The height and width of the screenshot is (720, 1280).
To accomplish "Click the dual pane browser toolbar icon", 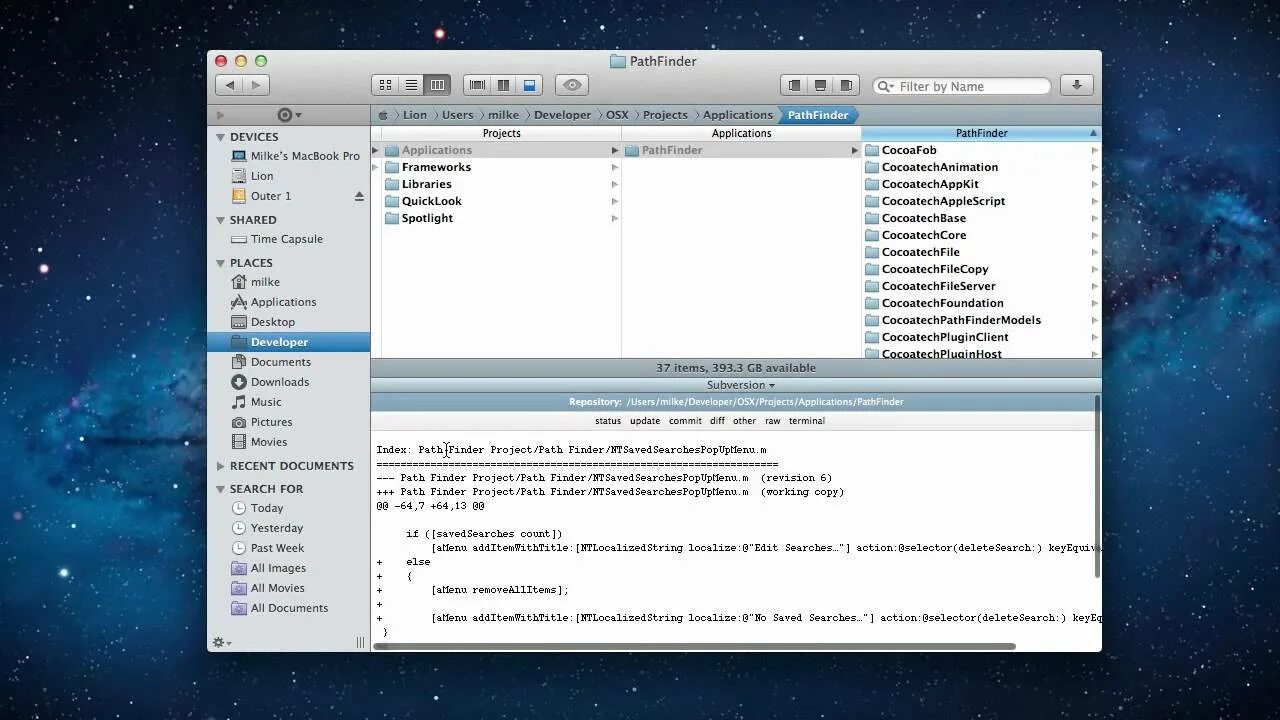I will click(503, 86).
